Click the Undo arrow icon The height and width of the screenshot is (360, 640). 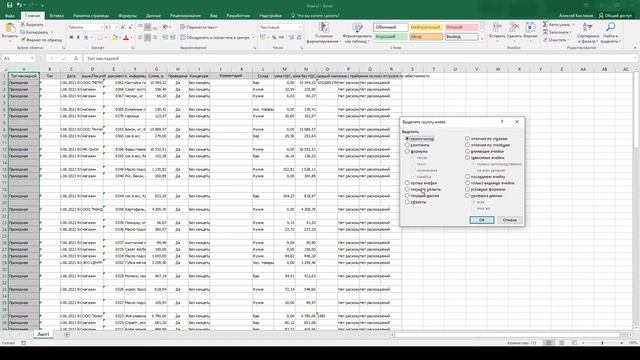coord(19,5)
